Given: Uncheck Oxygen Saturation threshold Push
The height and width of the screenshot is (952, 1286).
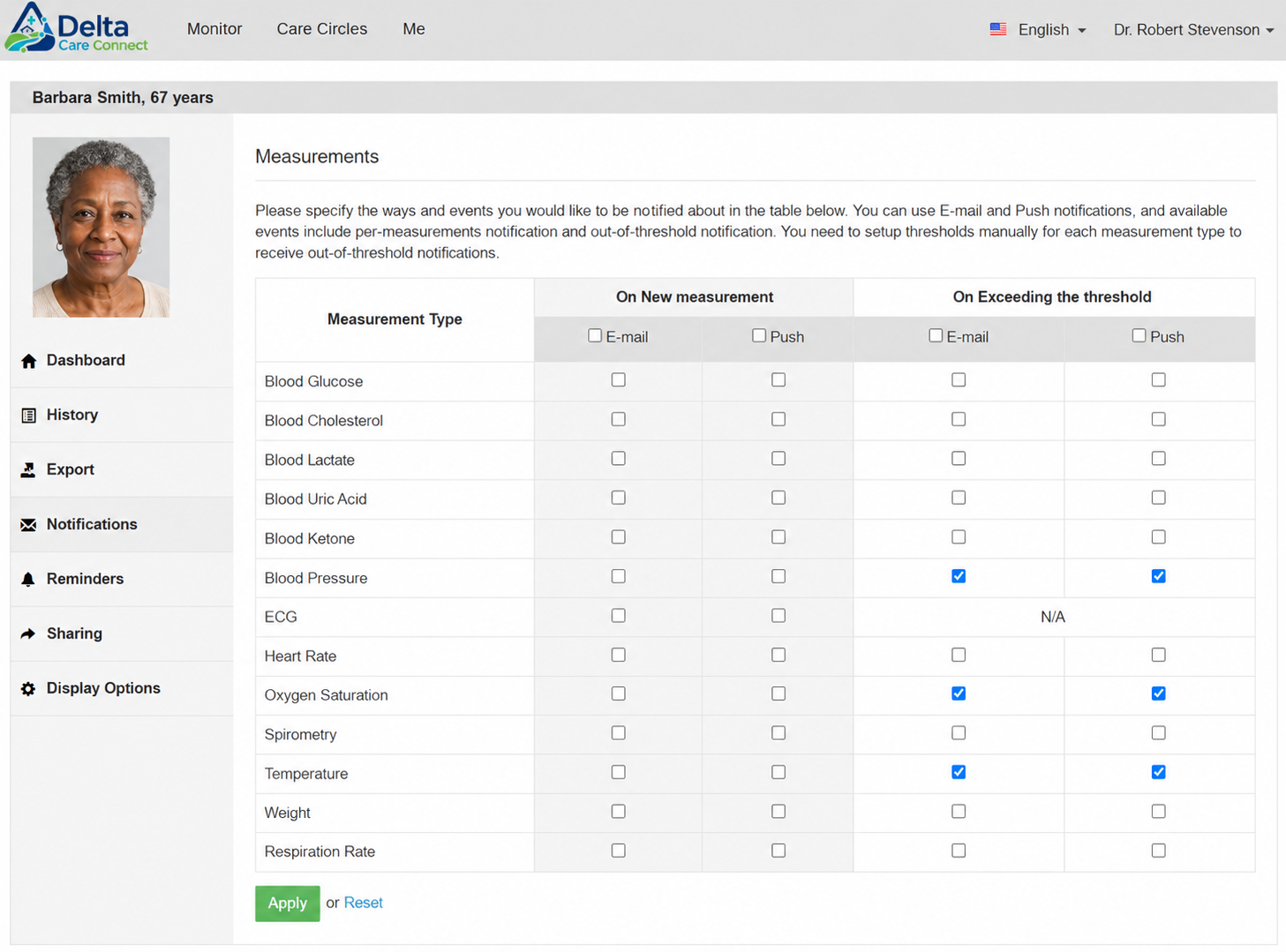Looking at the screenshot, I should 1159,694.
